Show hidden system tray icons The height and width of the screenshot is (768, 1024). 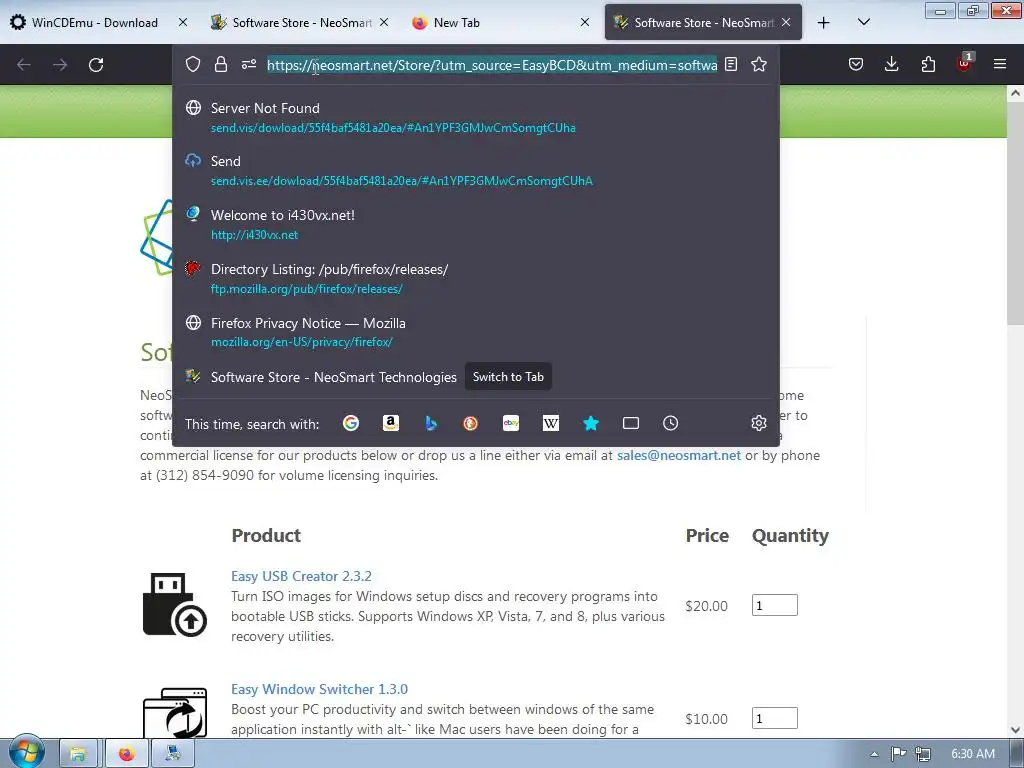[874, 754]
